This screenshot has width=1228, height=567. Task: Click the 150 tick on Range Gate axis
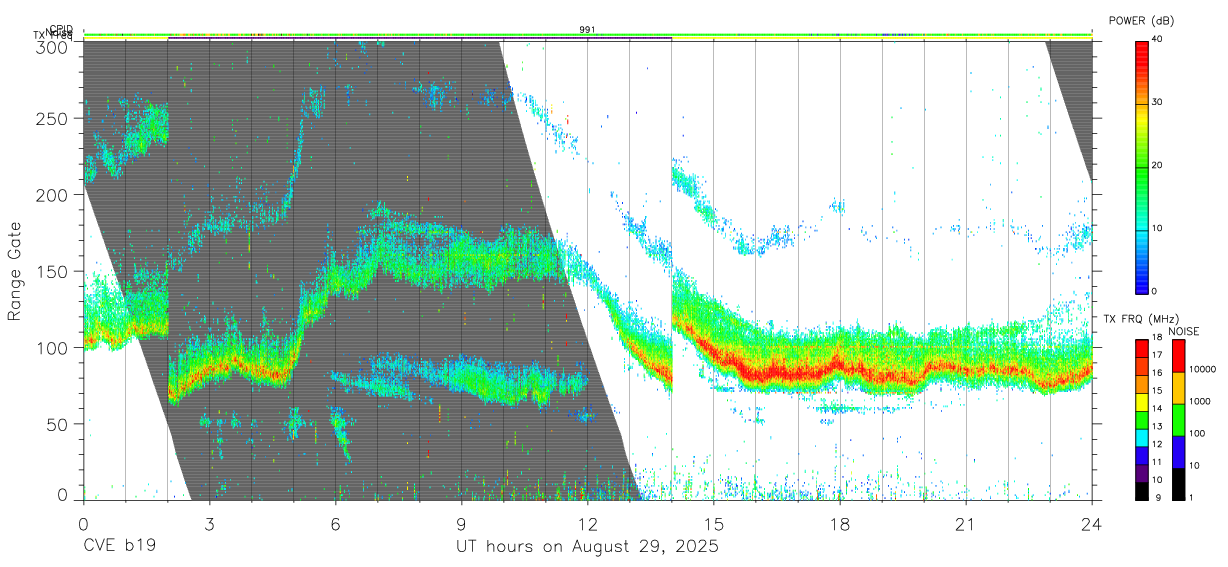52,271
